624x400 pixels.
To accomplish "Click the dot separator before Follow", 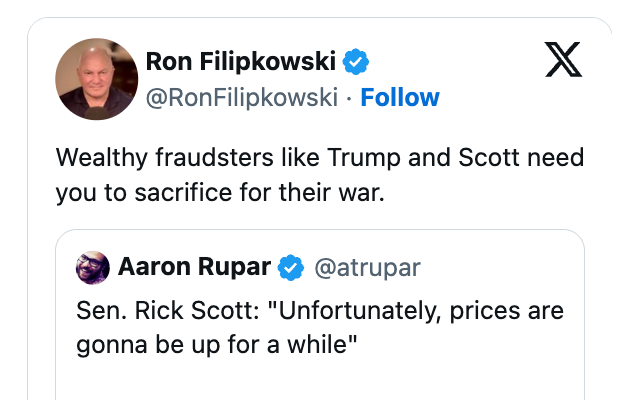I will point(349,98).
